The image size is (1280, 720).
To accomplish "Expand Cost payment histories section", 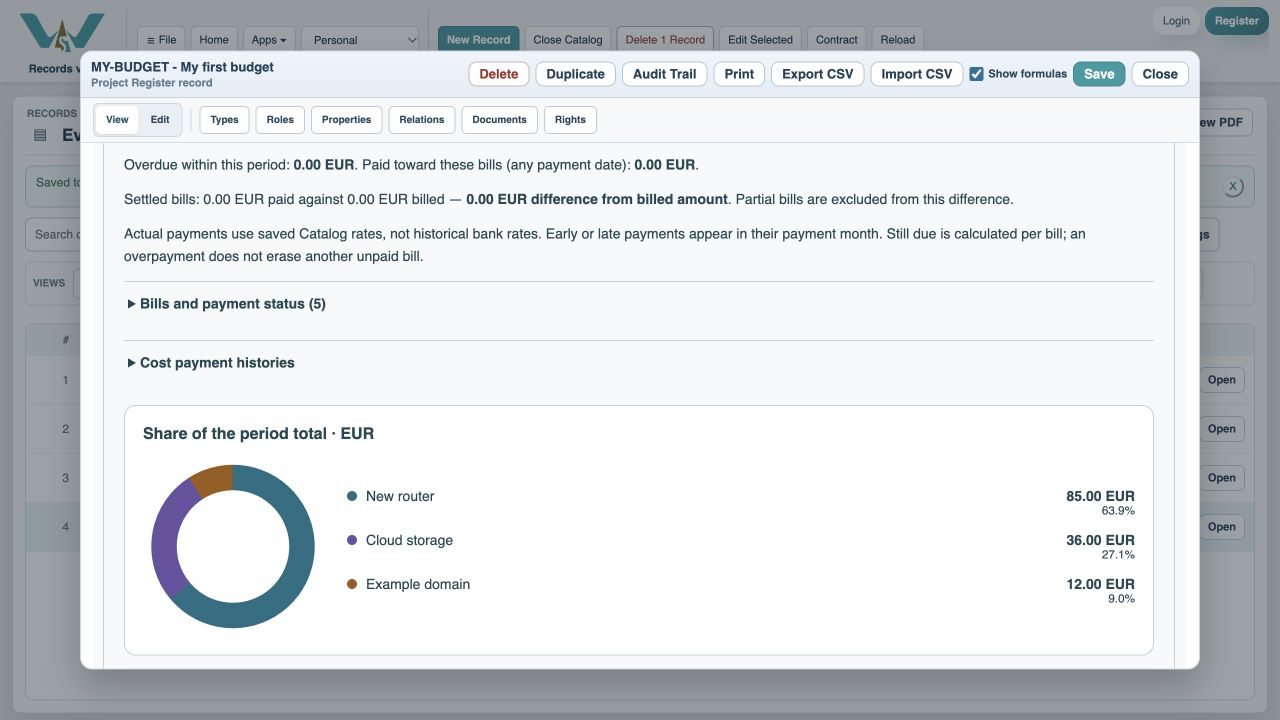I will (211, 363).
